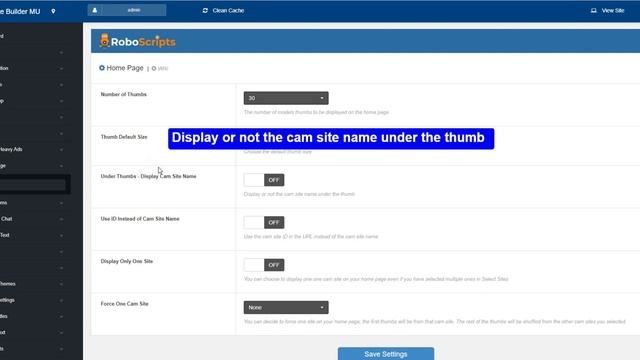
Task: Click the View Site monitor icon
Action: pos(593,11)
